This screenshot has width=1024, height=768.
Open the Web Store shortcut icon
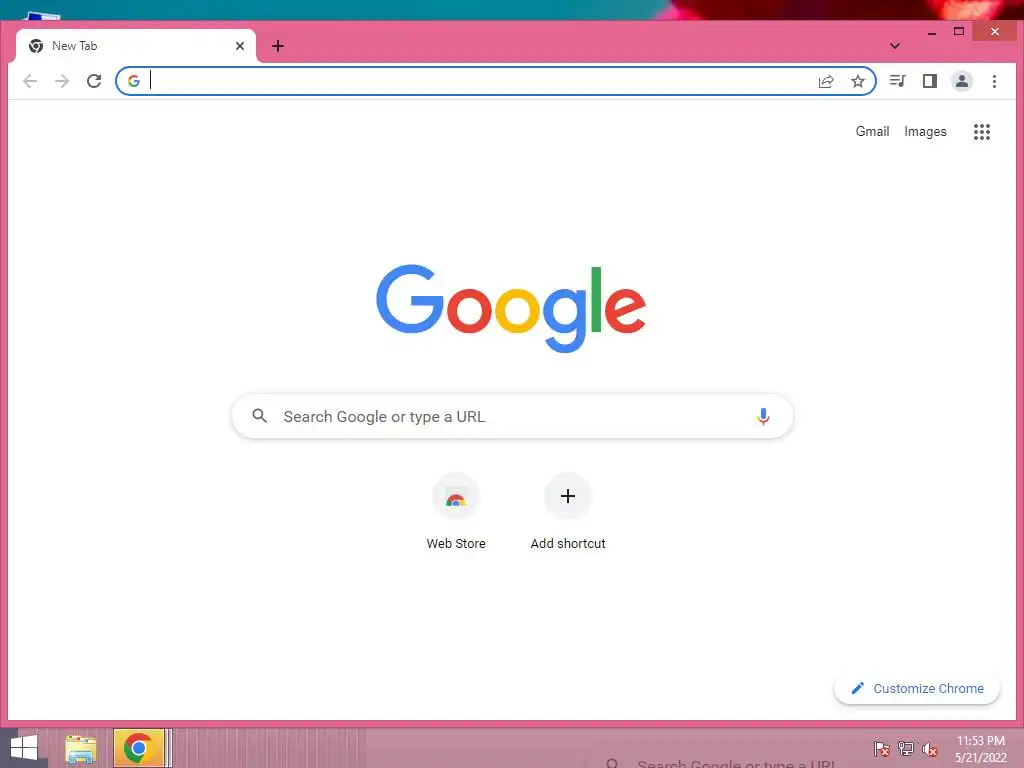pyautogui.click(x=456, y=496)
